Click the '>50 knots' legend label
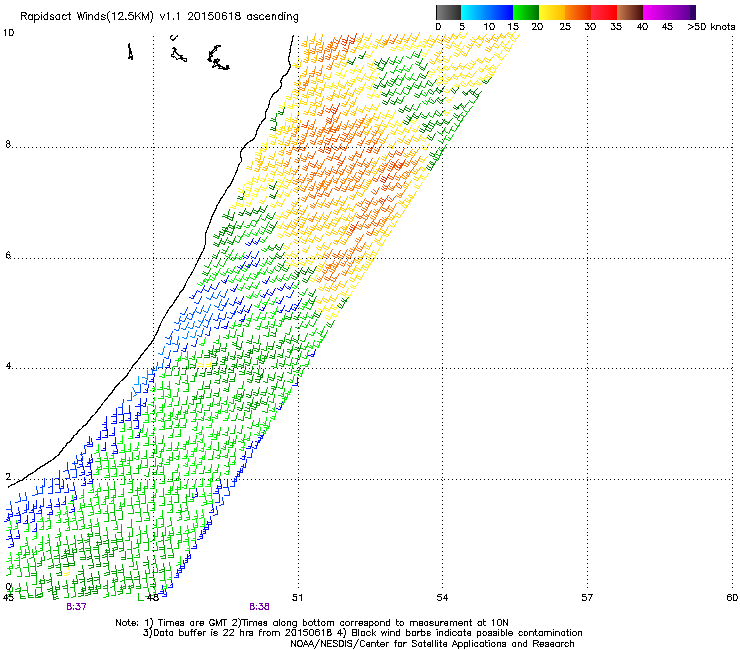 tap(711, 27)
